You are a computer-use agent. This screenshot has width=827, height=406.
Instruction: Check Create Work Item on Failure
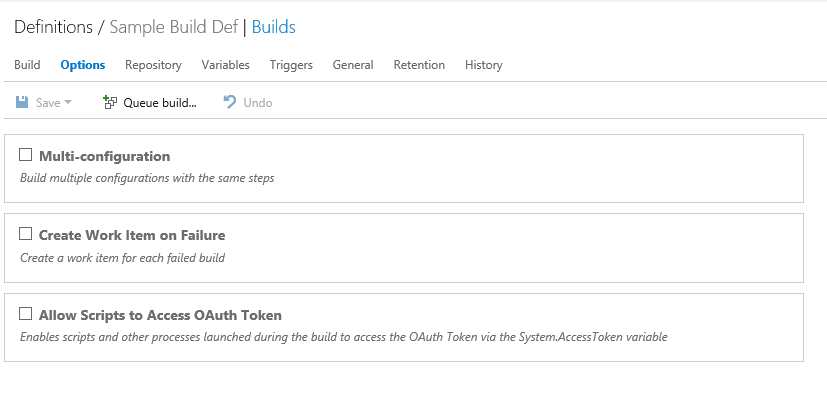26,234
